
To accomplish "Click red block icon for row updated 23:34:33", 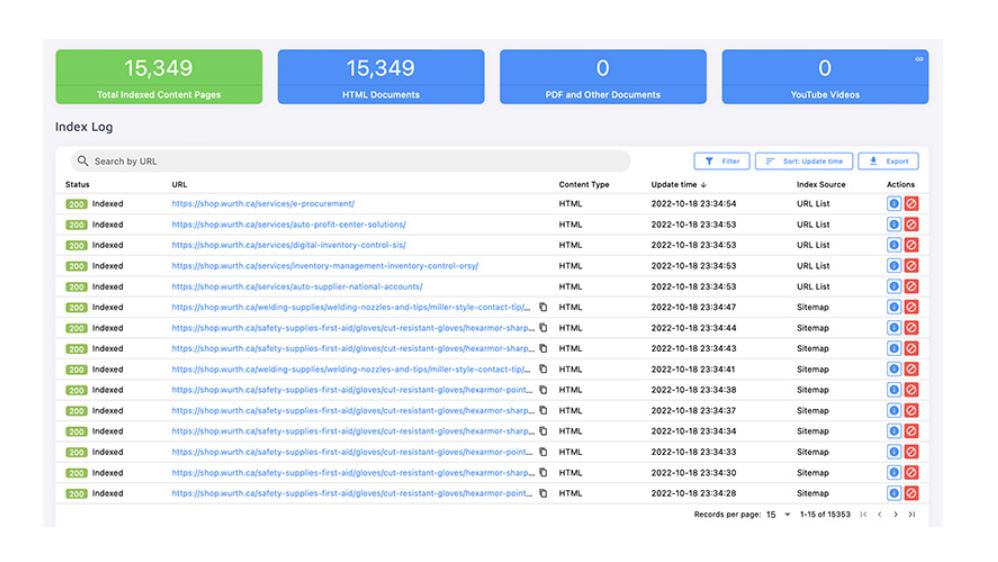I will (910, 452).
